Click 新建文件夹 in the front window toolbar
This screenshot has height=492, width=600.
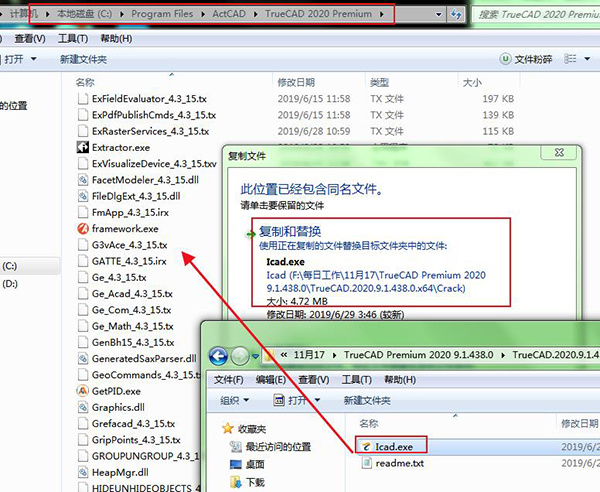coord(367,401)
